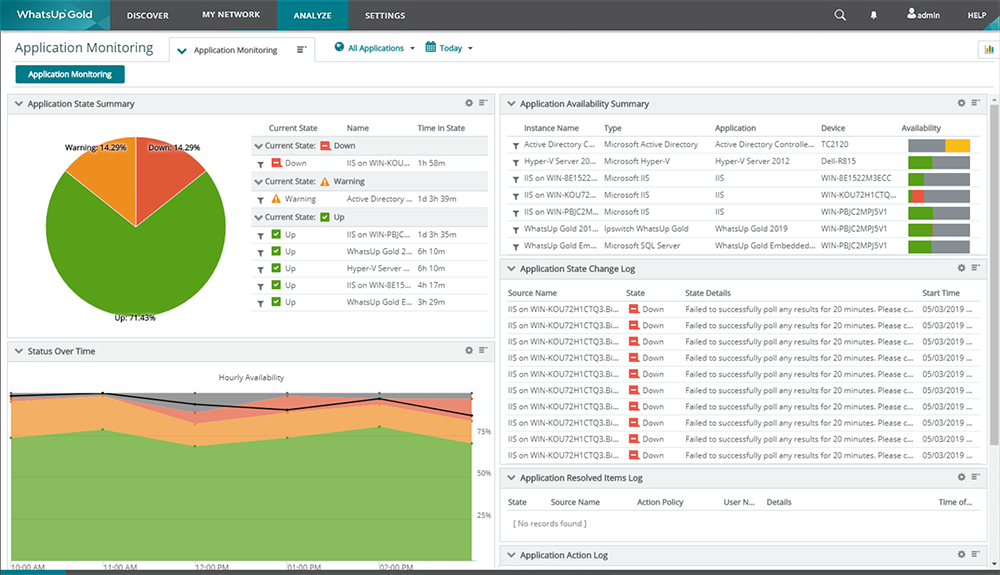Open Application Resolved Items Log gear settings
Image resolution: width=1000 pixels, height=575 pixels.
coord(961,477)
